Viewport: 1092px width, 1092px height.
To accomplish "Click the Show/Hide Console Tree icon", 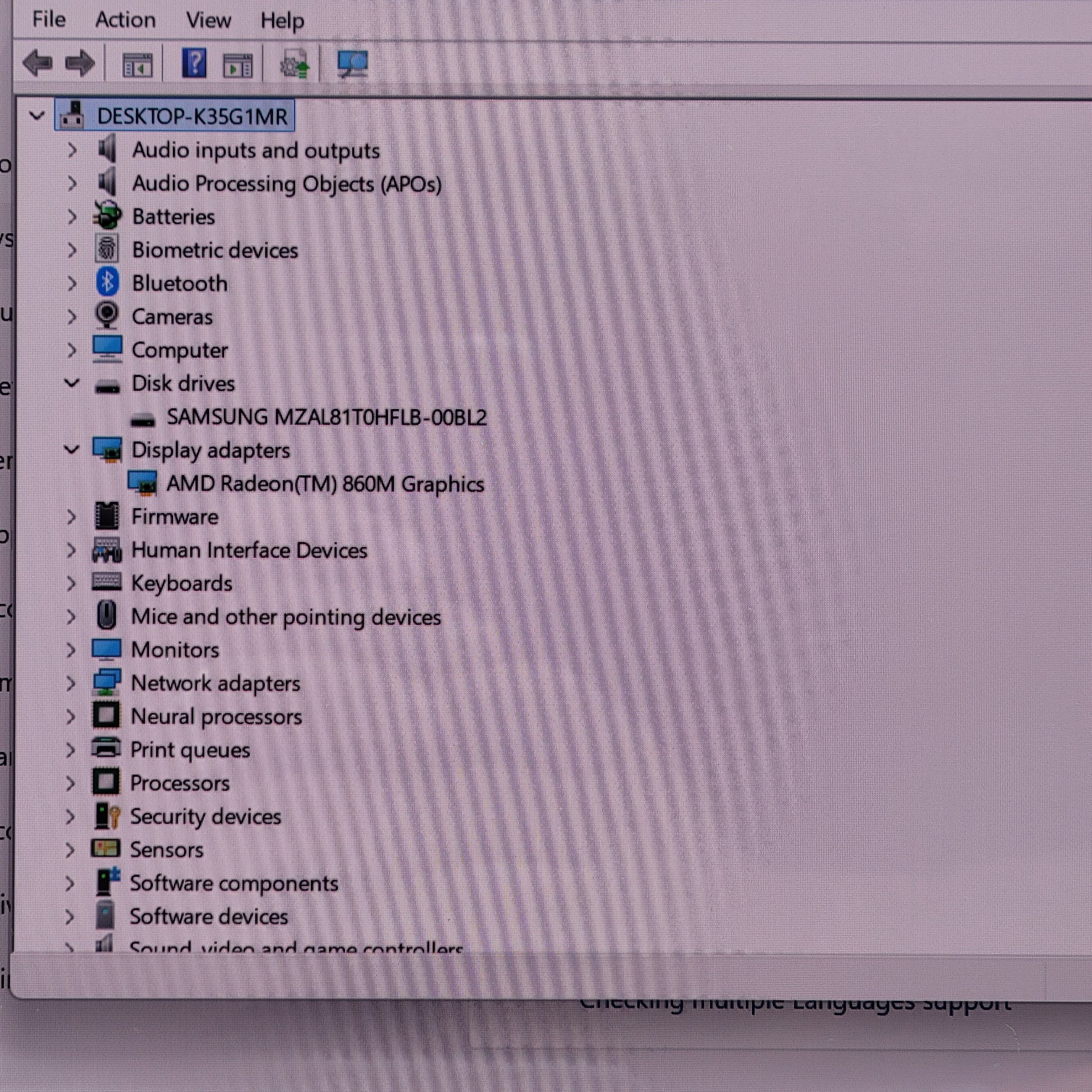I will point(137,65).
